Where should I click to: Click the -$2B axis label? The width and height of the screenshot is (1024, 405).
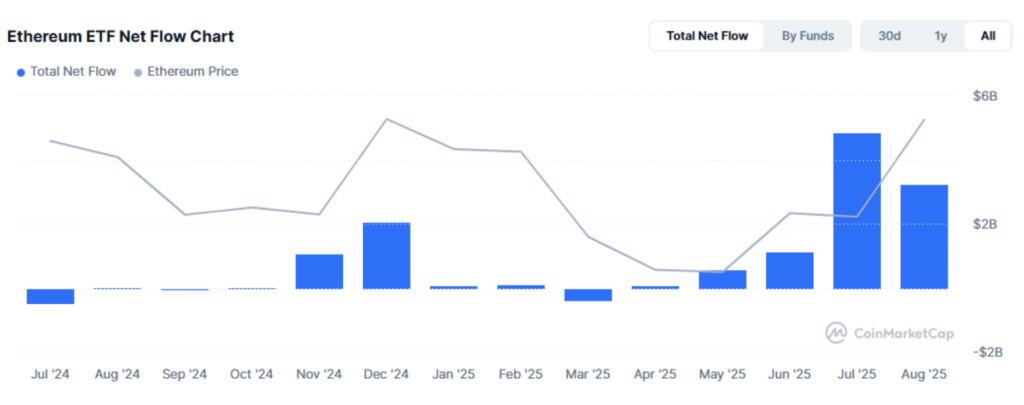[987, 352]
